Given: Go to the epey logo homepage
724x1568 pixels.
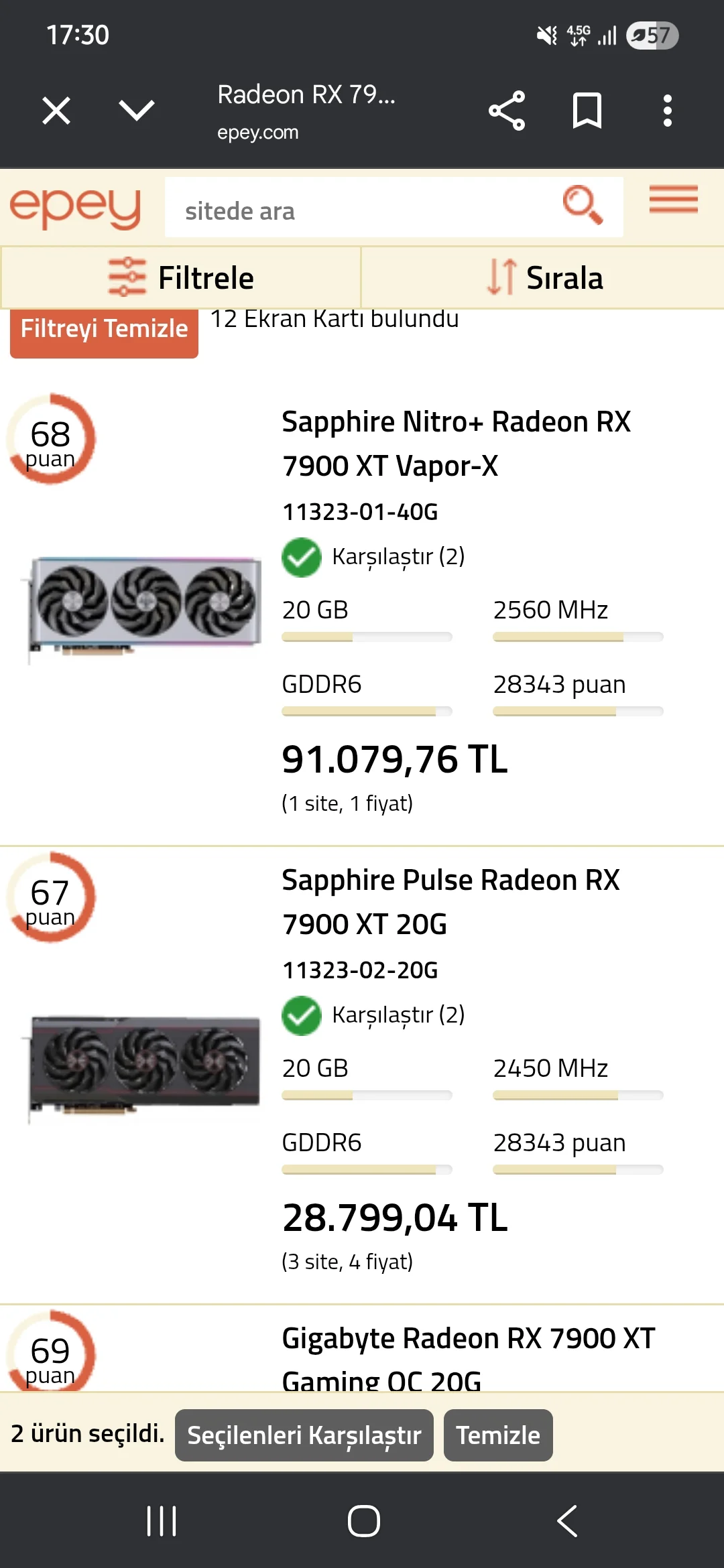Looking at the screenshot, I should 75,207.
